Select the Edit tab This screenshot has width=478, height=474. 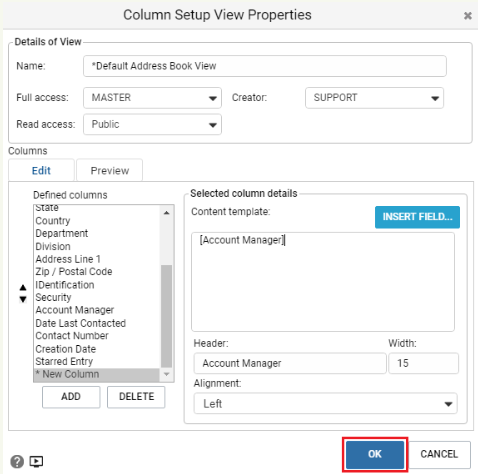tap(41, 170)
